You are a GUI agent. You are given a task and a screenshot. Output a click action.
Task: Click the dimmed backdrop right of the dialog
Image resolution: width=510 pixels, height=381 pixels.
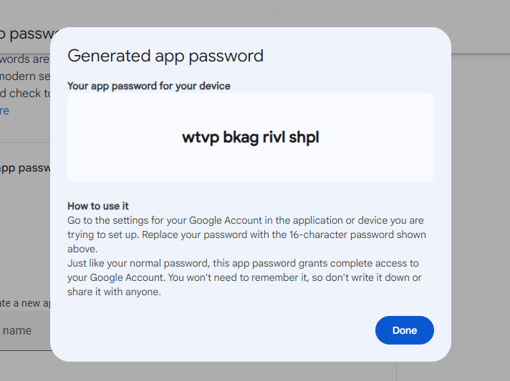click(481, 200)
